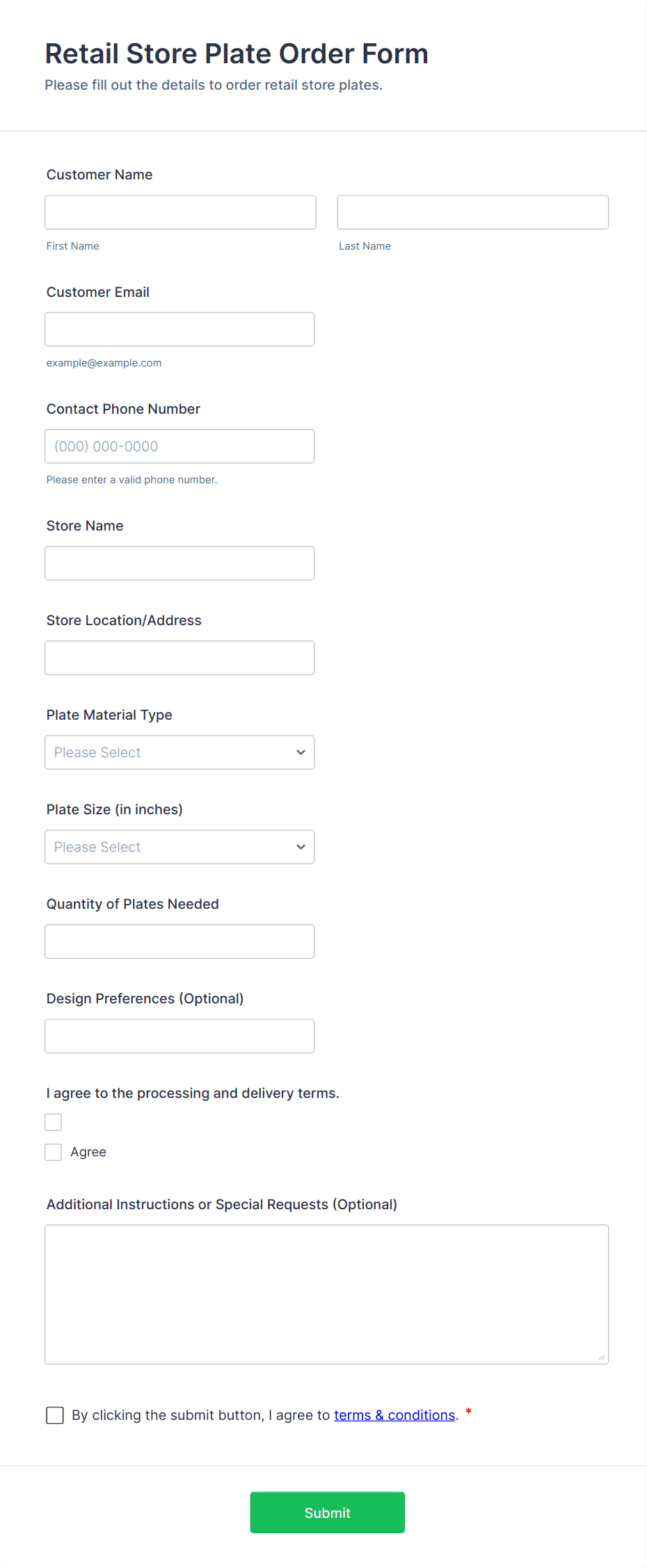Screen dimensions: 647x1568
Task: Select the Store Name text box
Action: tap(179, 563)
